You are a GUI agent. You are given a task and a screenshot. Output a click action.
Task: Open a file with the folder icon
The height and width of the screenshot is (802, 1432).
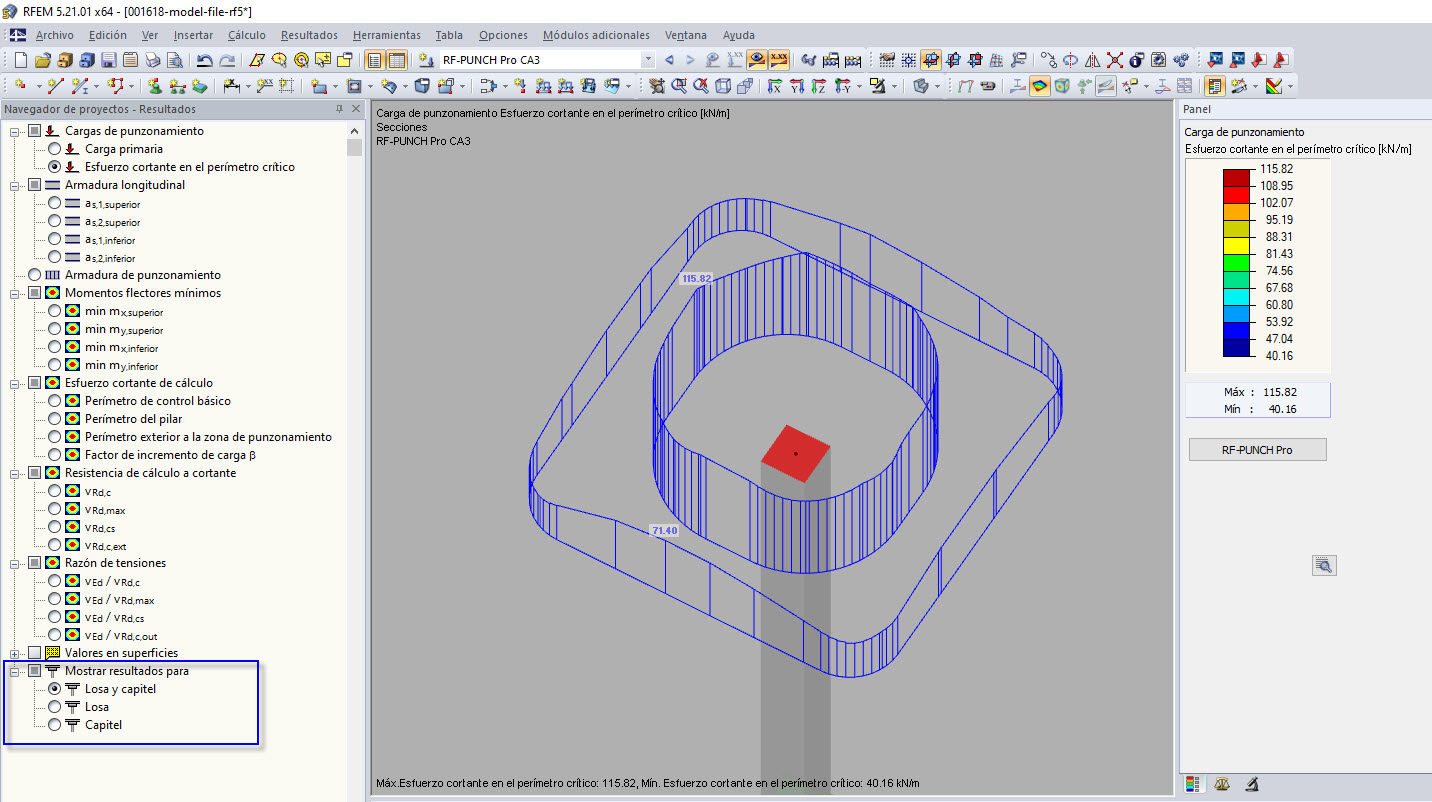coord(43,60)
